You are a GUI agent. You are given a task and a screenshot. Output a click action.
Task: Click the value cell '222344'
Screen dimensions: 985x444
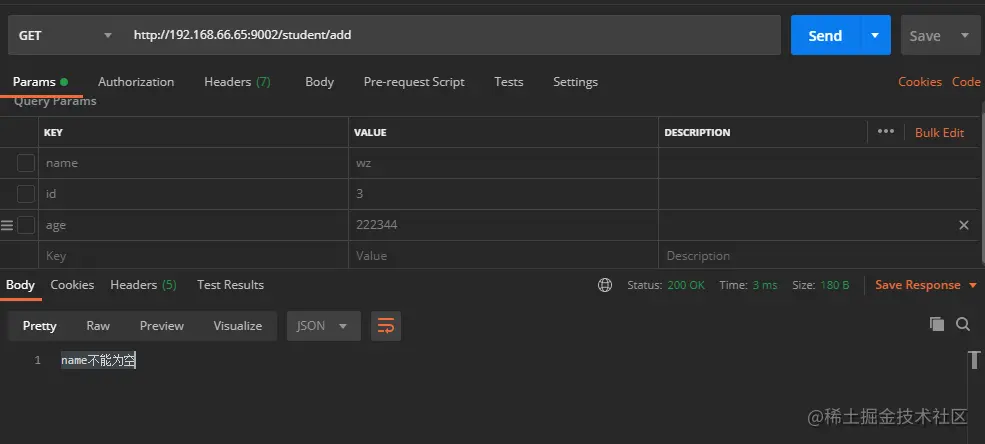(503, 225)
